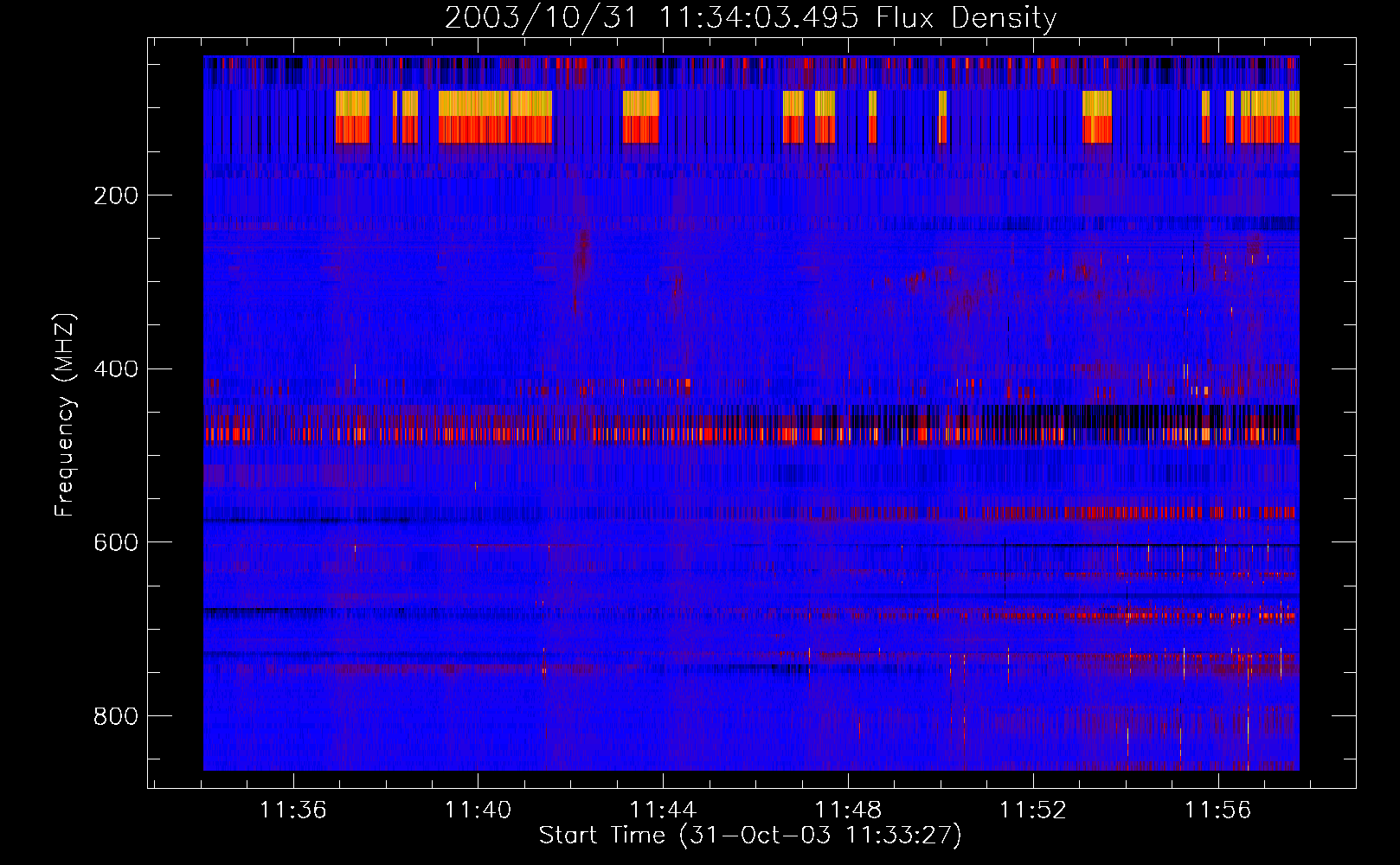
Task: Click the plot title "2003/10/31 11:34:03.495 Flux Density"
Action: [x=750, y=18]
